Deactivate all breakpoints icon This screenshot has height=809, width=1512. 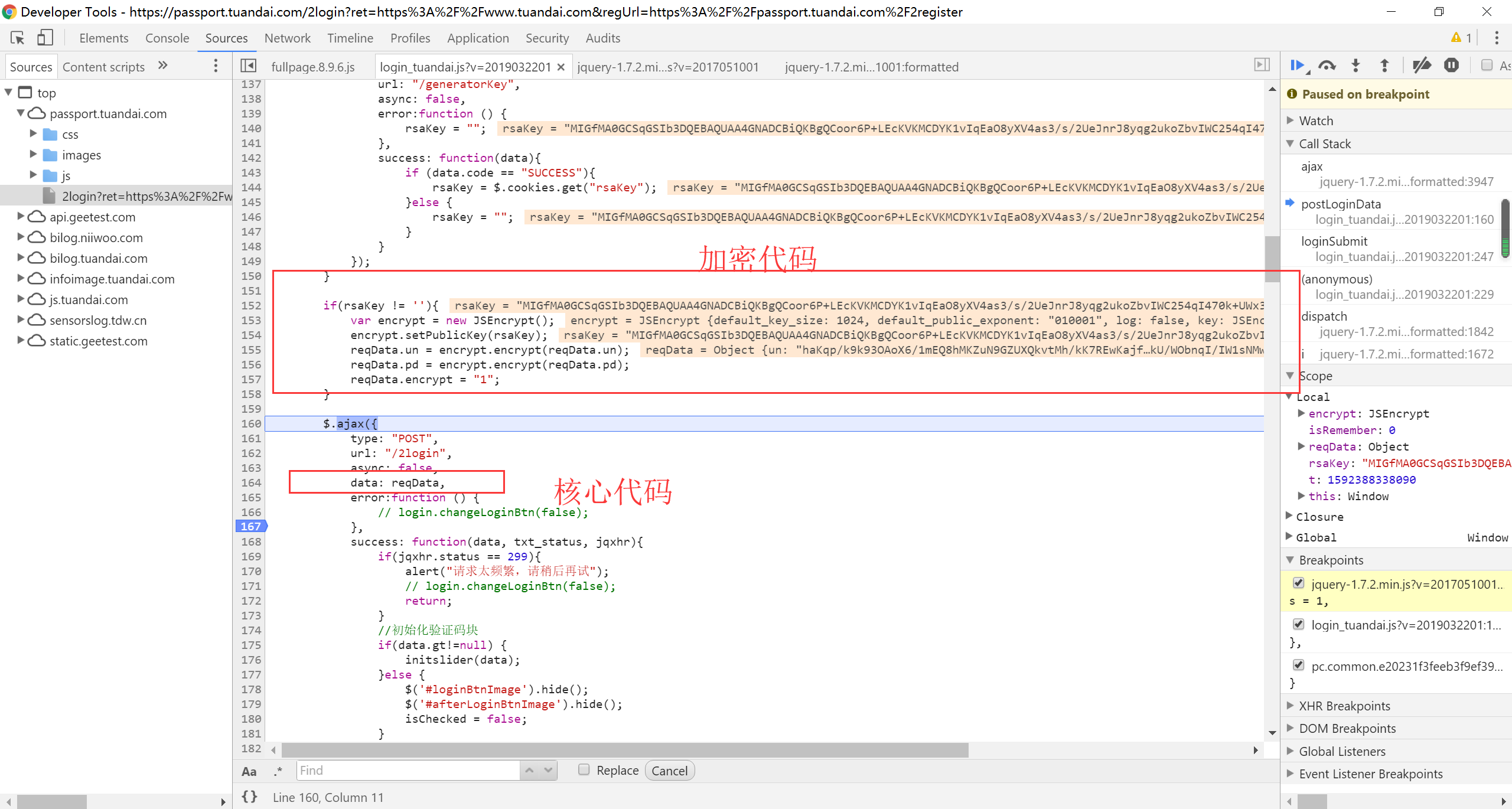1421,66
